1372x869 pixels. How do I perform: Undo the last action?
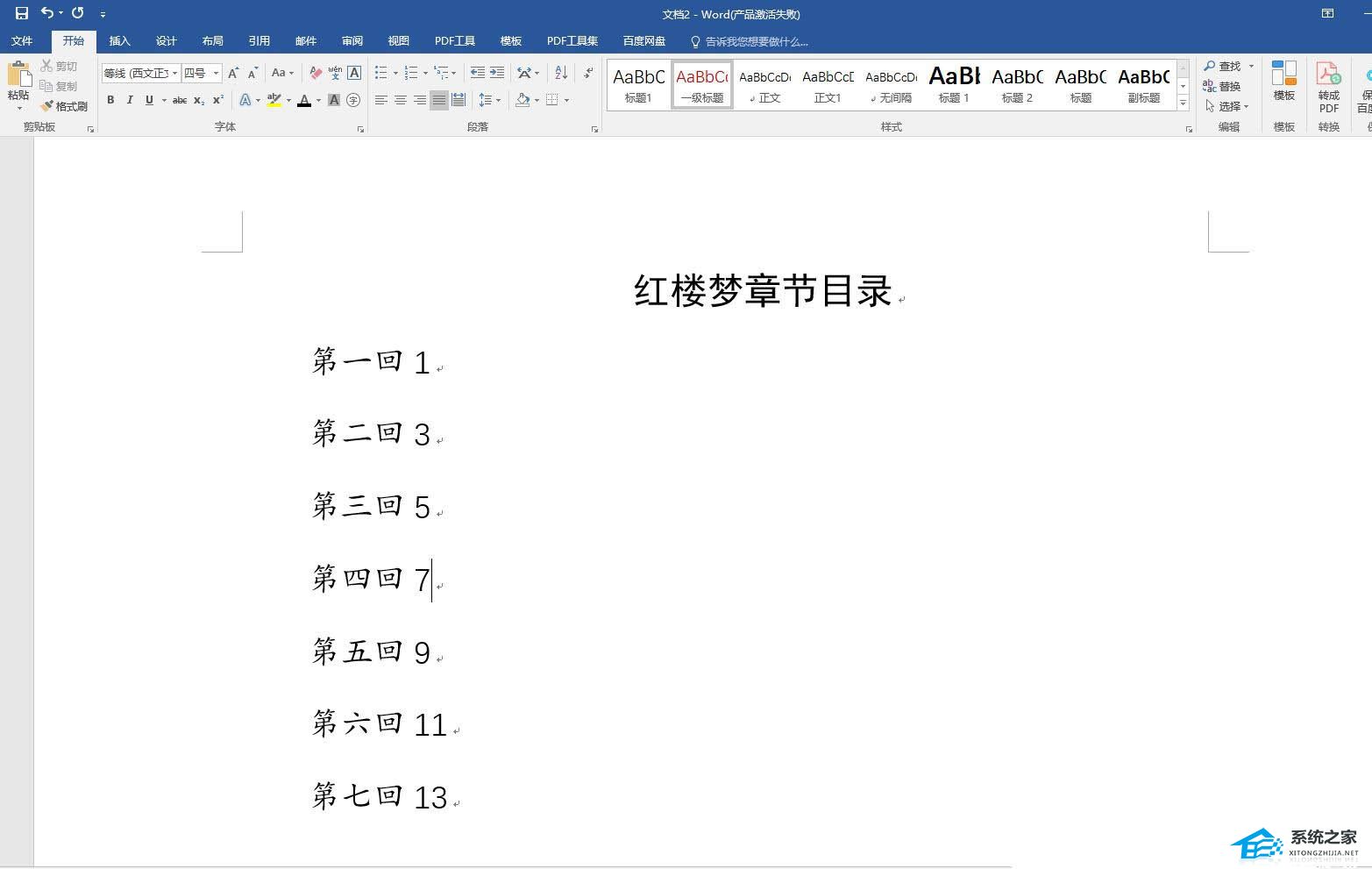pos(46,13)
